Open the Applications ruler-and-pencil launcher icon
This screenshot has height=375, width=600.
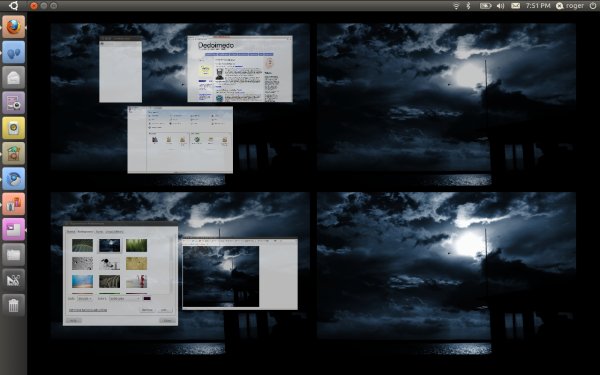pos(13,280)
